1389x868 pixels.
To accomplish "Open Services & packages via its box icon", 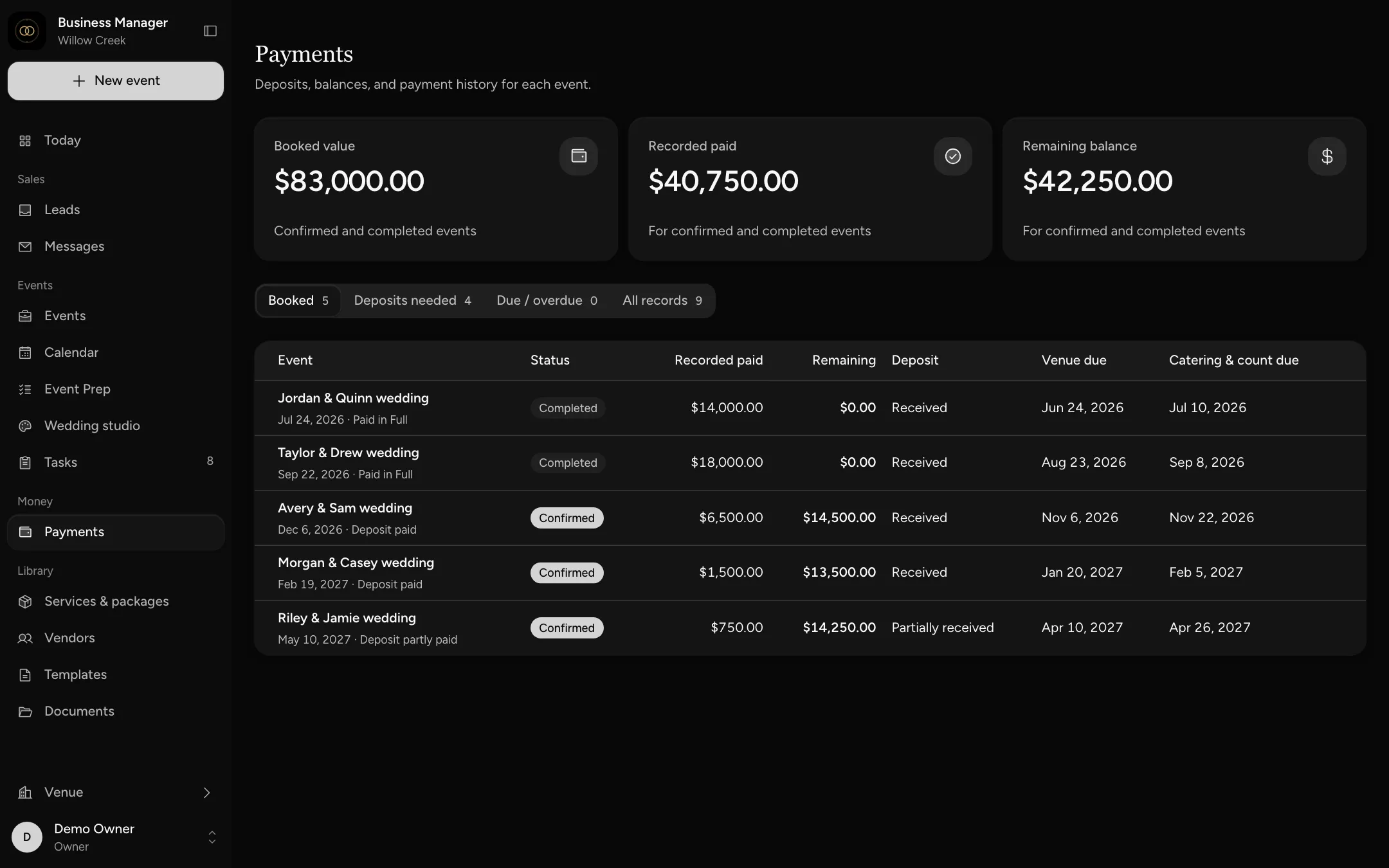I will click(x=25, y=602).
